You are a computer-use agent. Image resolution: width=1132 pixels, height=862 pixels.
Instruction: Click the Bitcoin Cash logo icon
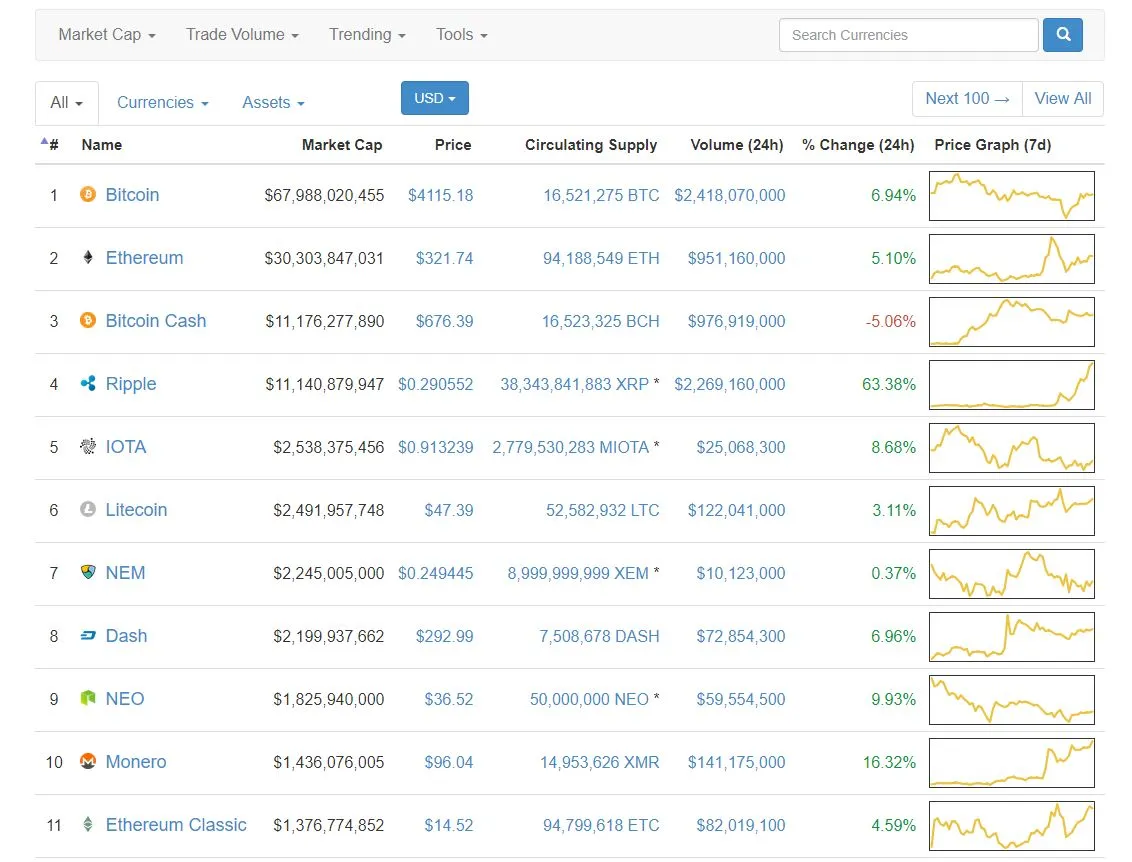88,321
